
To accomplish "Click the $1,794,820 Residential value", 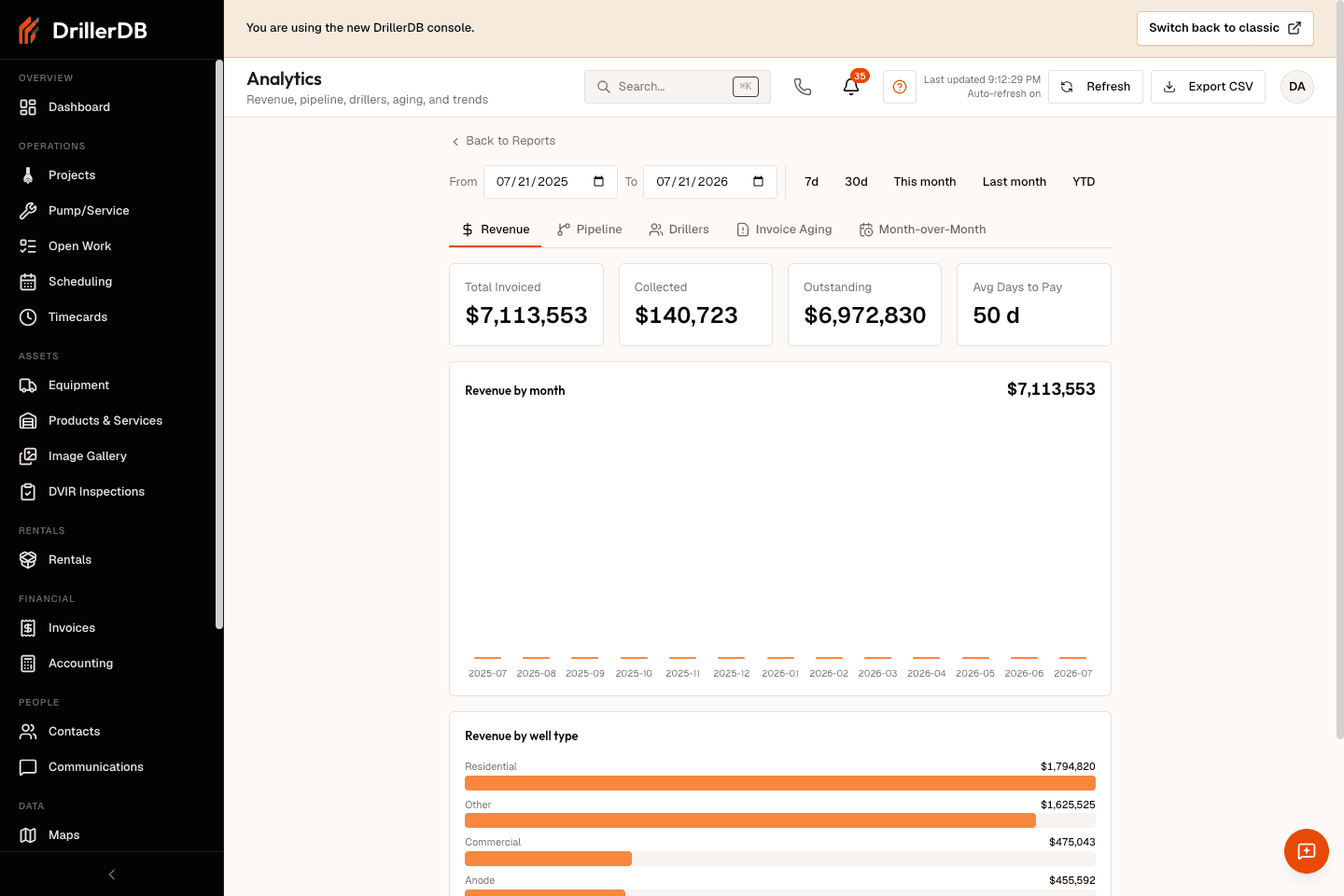I will click(1068, 767).
